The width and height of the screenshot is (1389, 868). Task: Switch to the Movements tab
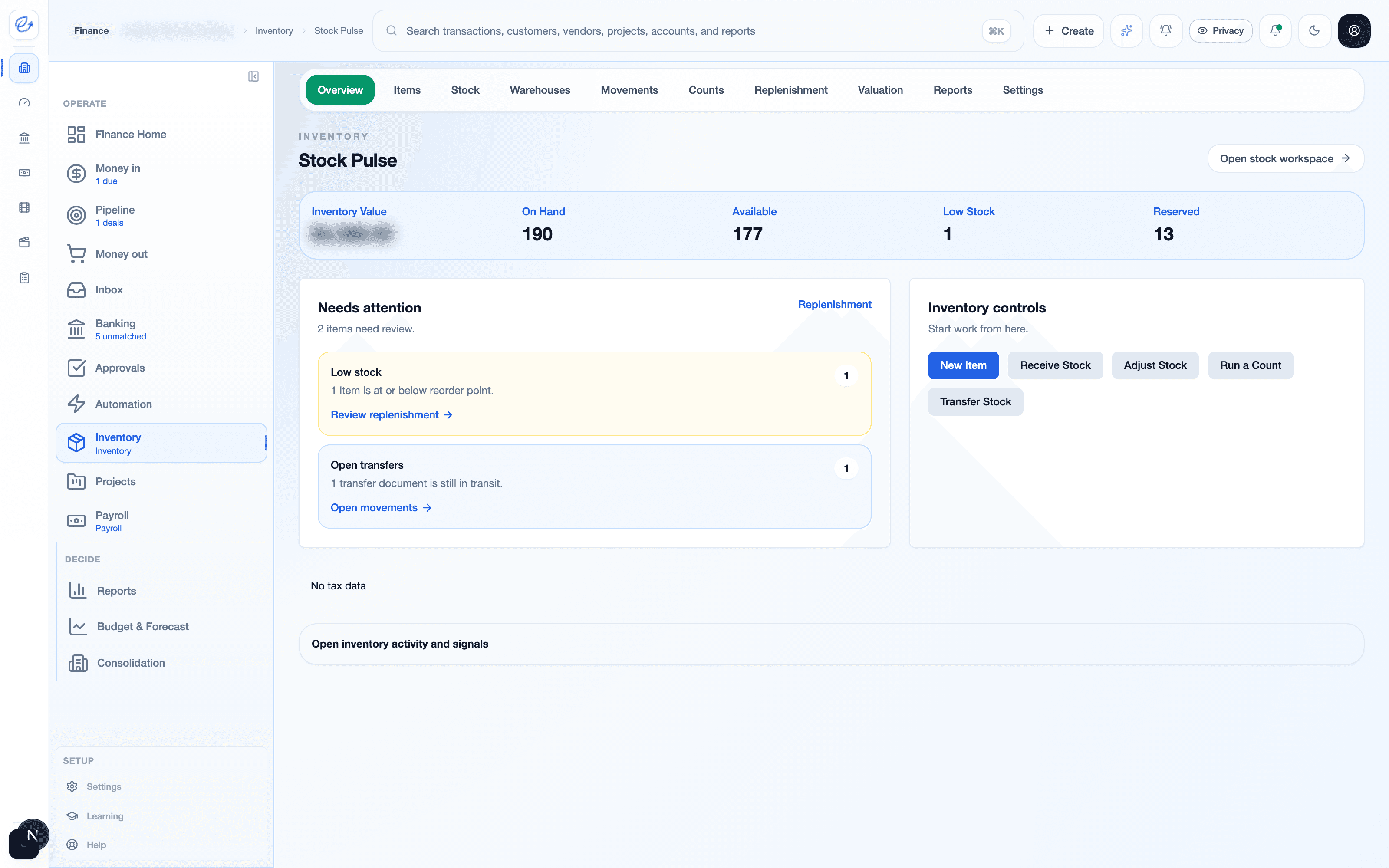tap(630, 90)
